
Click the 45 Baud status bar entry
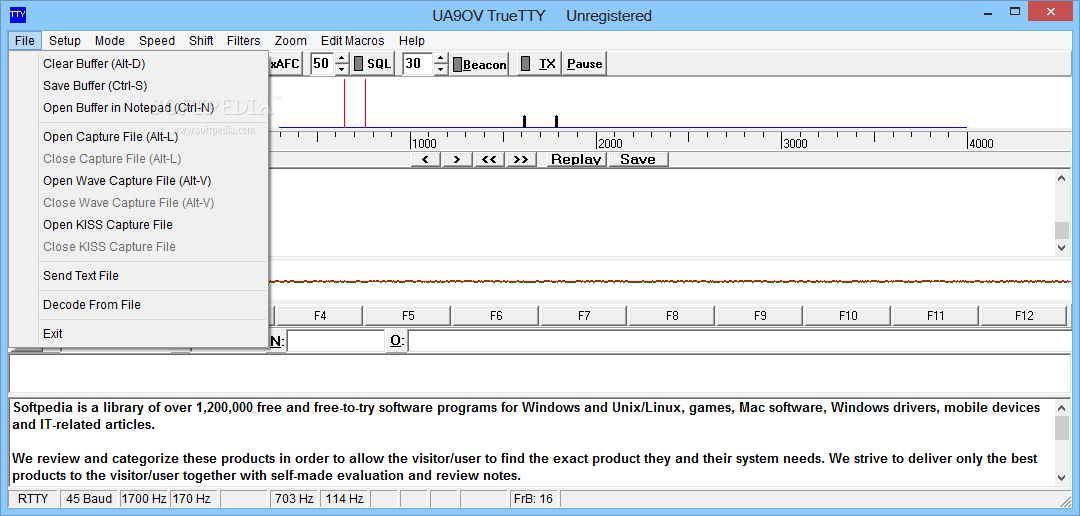tap(89, 499)
